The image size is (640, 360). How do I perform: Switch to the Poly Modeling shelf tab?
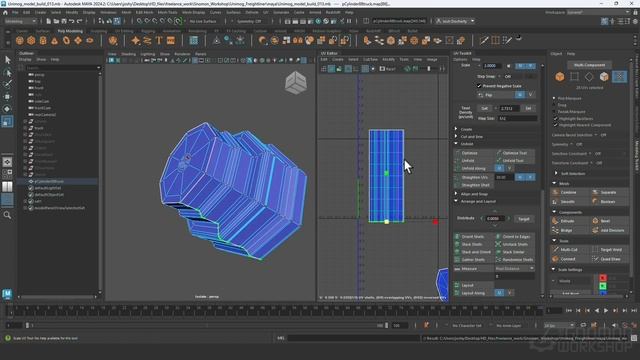point(70,31)
